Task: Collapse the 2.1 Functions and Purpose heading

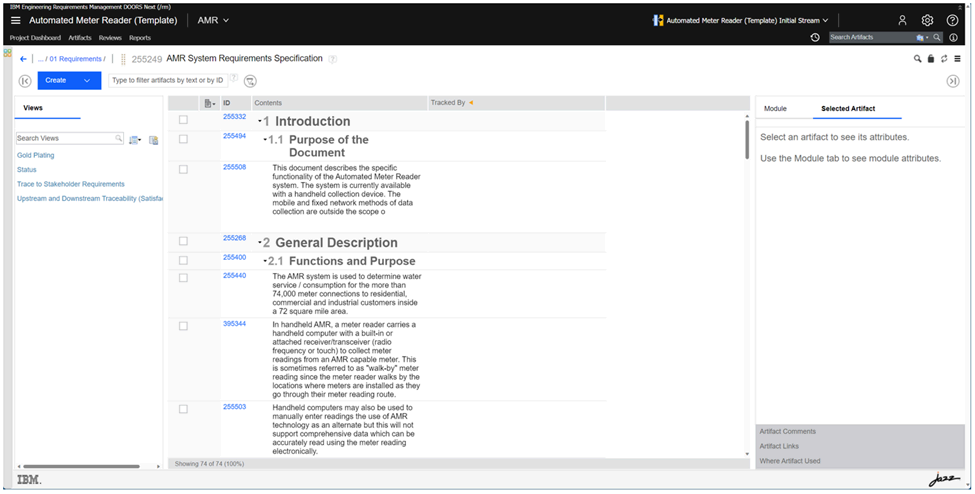Action: (x=265, y=261)
